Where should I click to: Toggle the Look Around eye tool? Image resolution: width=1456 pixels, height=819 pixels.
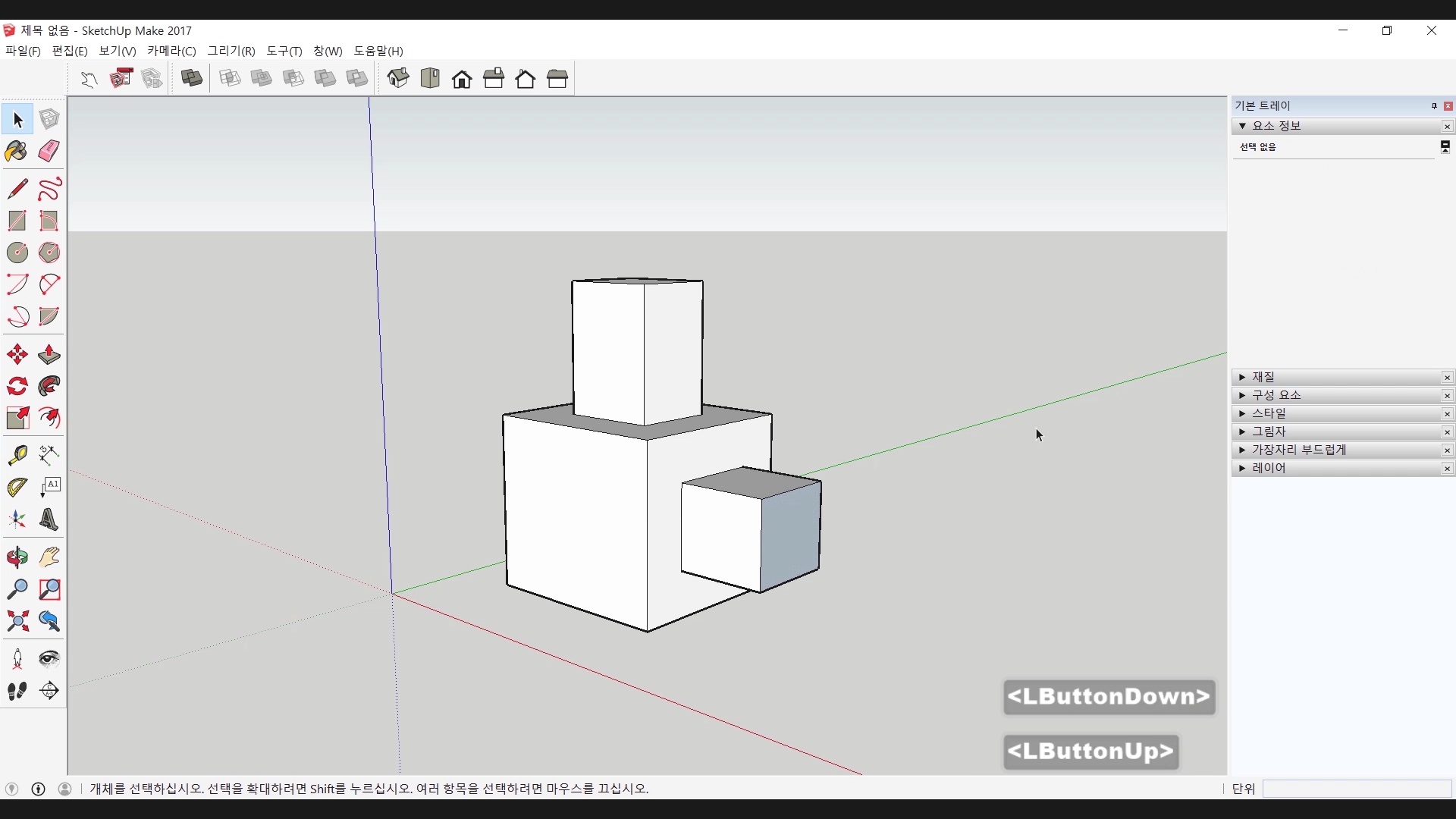49,658
